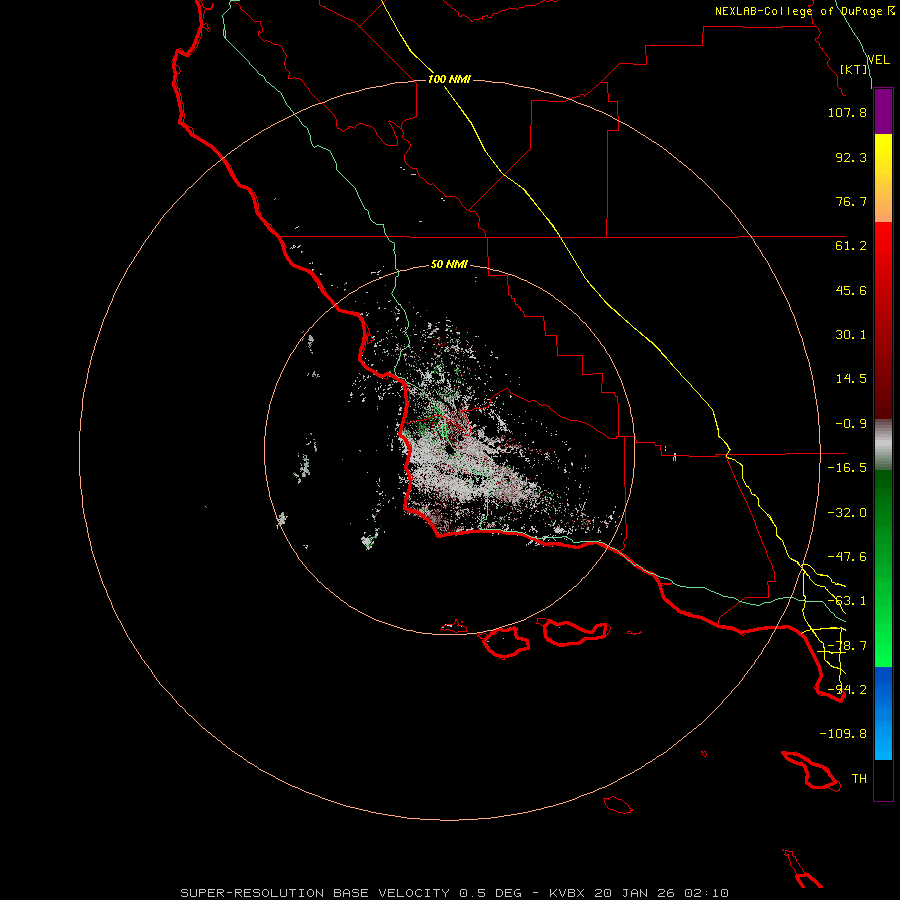
Task: Select the 76.7 legend value
Action: click(851, 201)
